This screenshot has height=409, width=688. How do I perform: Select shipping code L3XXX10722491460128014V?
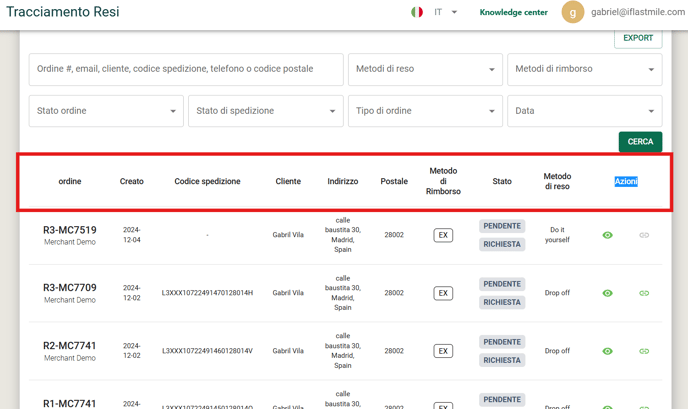point(207,351)
